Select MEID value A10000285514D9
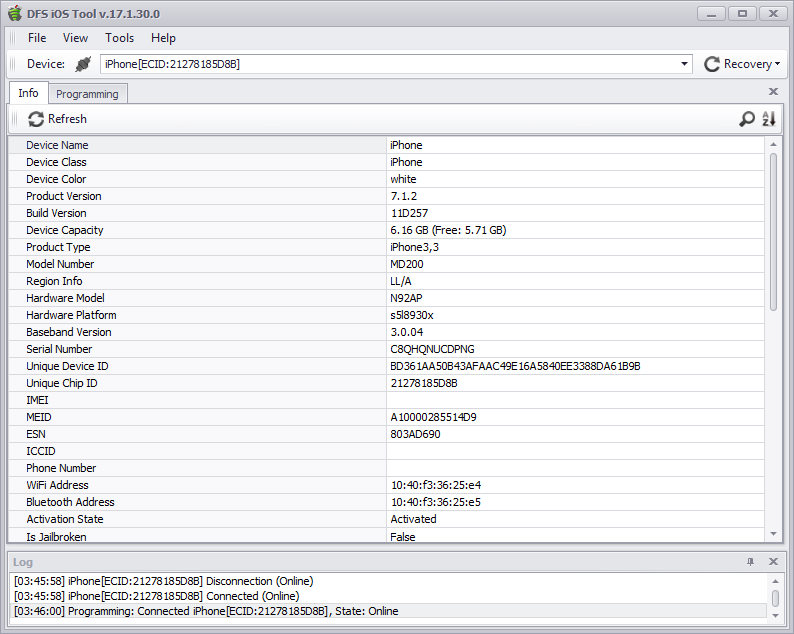Image resolution: width=794 pixels, height=634 pixels. click(433, 417)
